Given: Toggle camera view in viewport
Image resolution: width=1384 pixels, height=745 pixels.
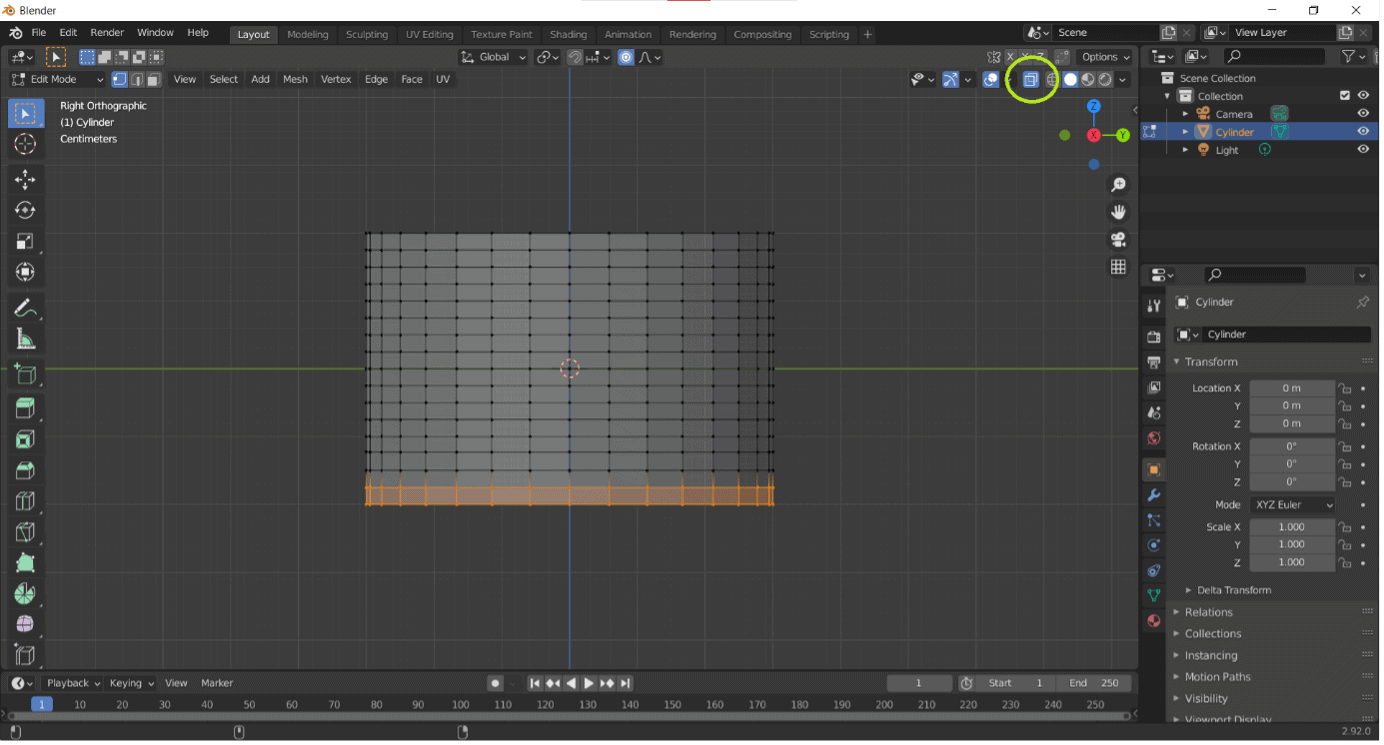Looking at the screenshot, I should 1118,239.
